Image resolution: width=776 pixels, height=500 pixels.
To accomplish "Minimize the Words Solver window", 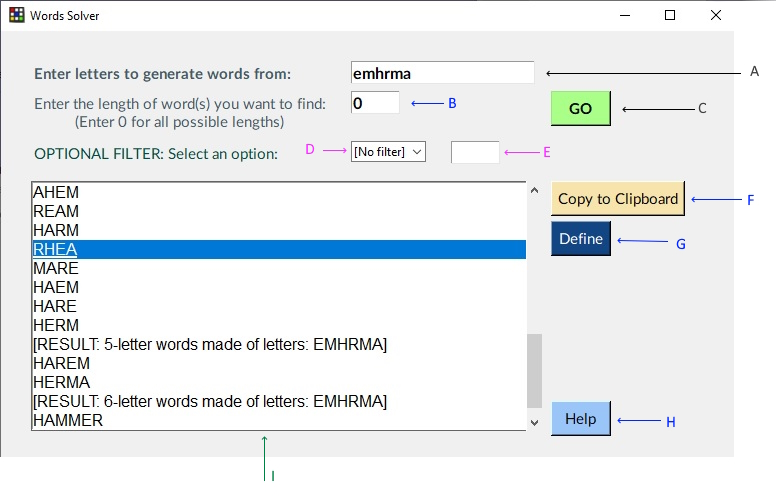I will (x=625, y=15).
